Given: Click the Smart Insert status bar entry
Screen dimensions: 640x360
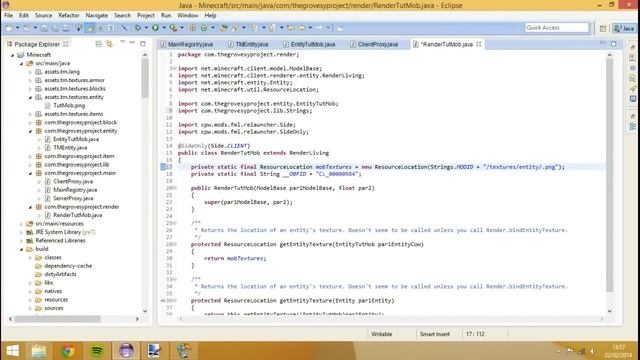Looking at the screenshot, I should [435, 334].
